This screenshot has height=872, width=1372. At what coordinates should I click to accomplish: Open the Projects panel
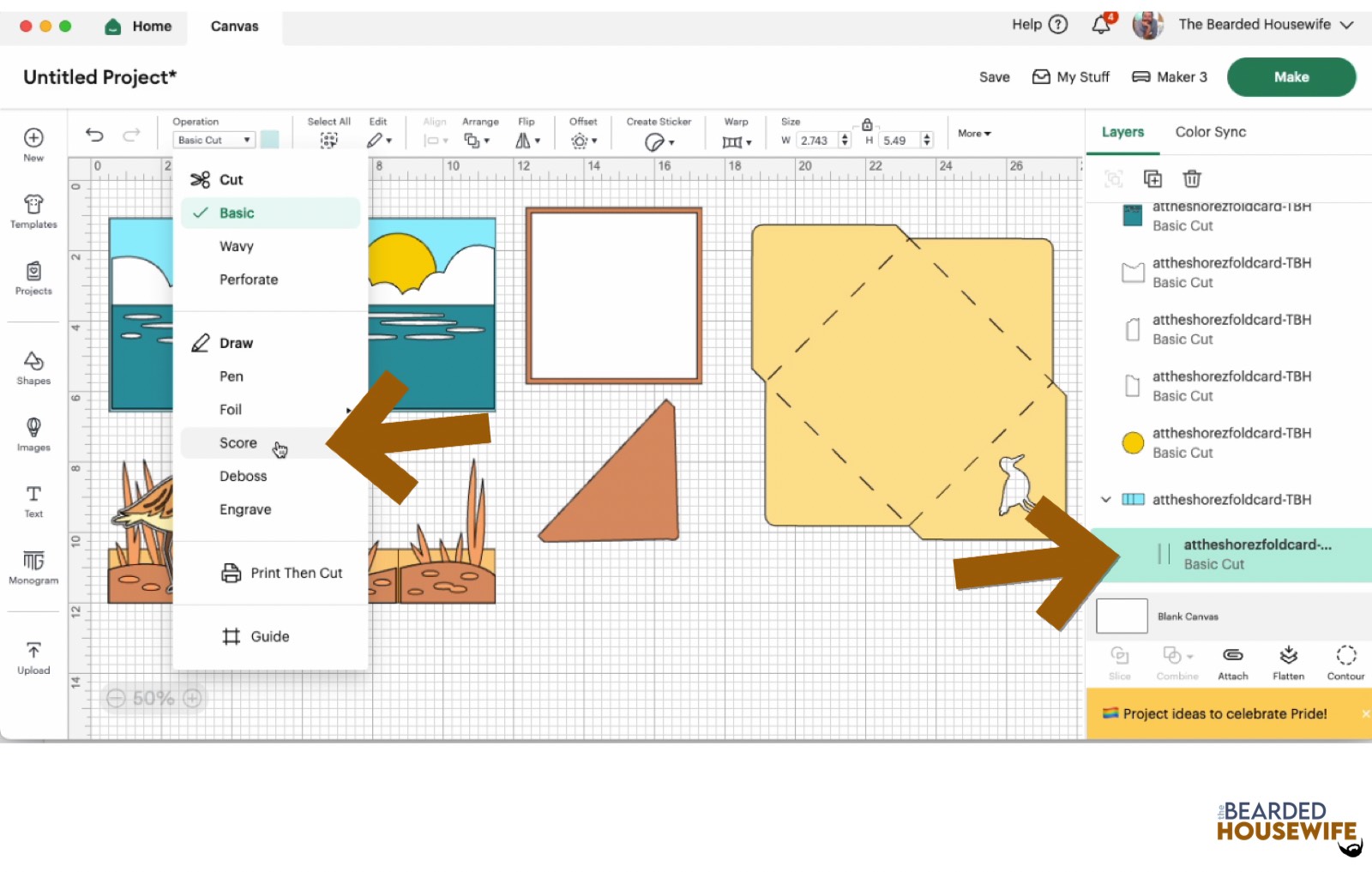pyautogui.click(x=33, y=278)
